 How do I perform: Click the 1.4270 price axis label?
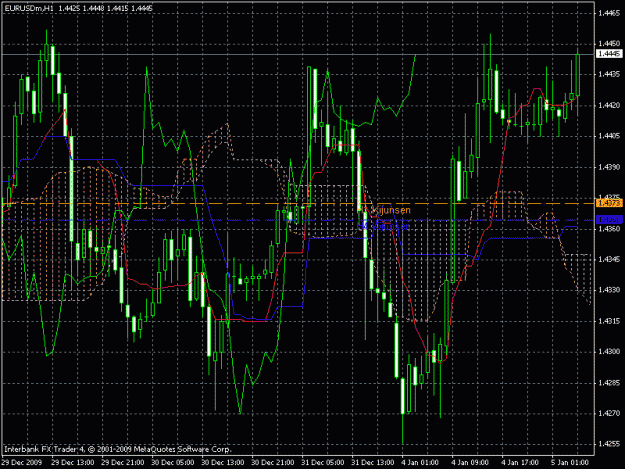(609, 414)
